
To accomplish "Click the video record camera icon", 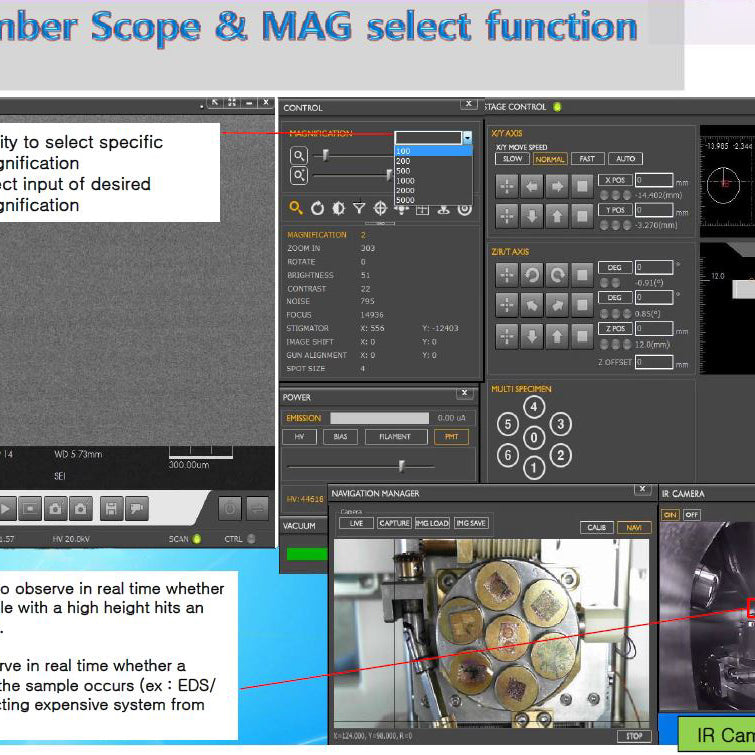I will tap(137, 508).
